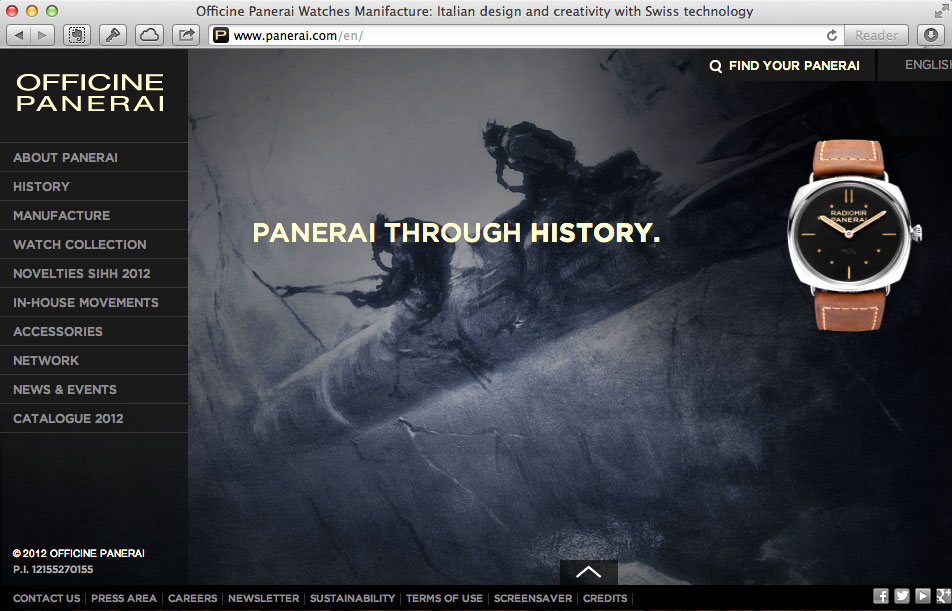Open the Share toolbar button
This screenshot has height=611, width=952.
[186, 35]
